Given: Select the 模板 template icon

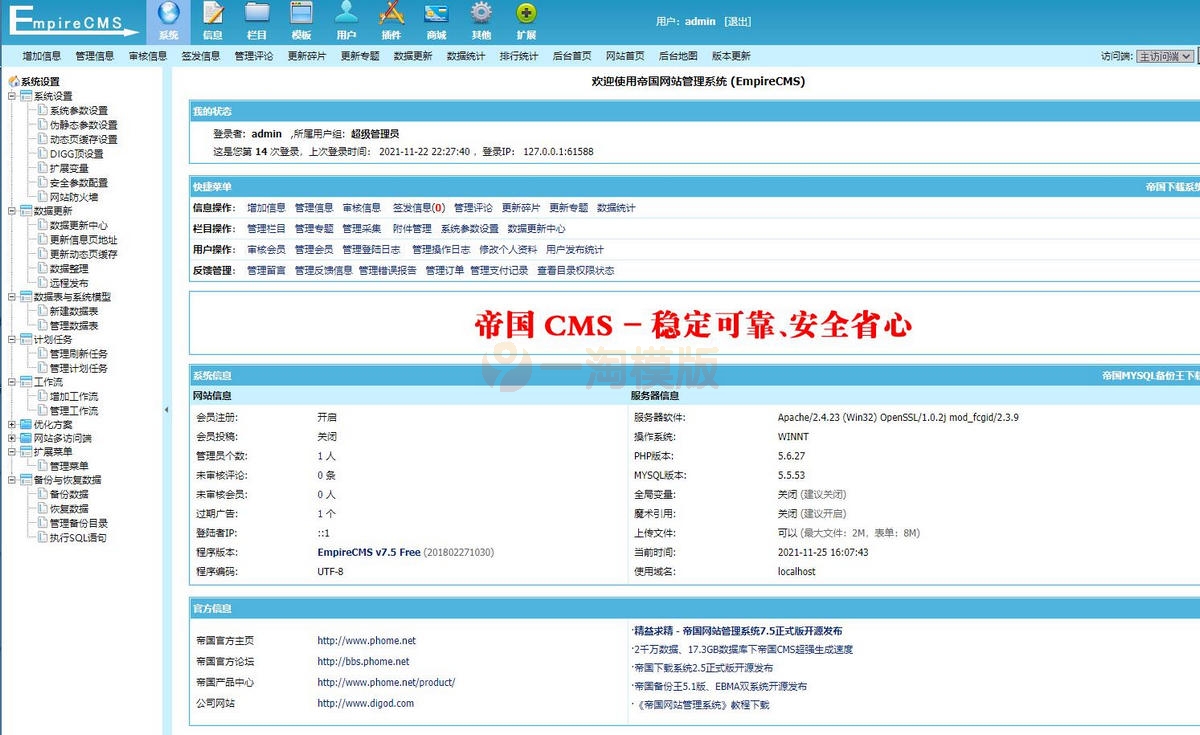Looking at the screenshot, I should tap(301, 14).
